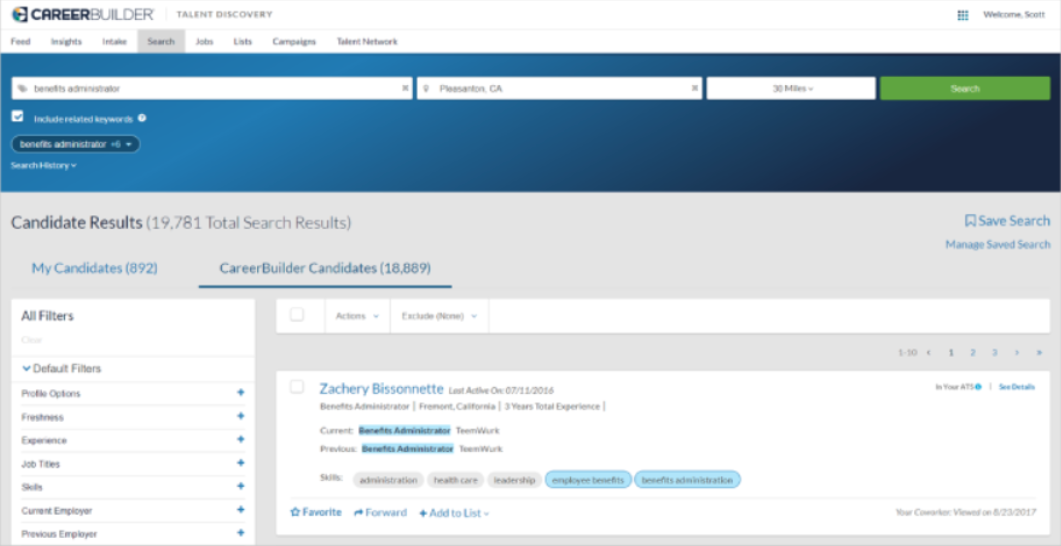Image resolution: width=1061 pixels, height=546 pixels.
Task: Expand Job Titles filter with plus icon
Action: (x=240, y=463)
